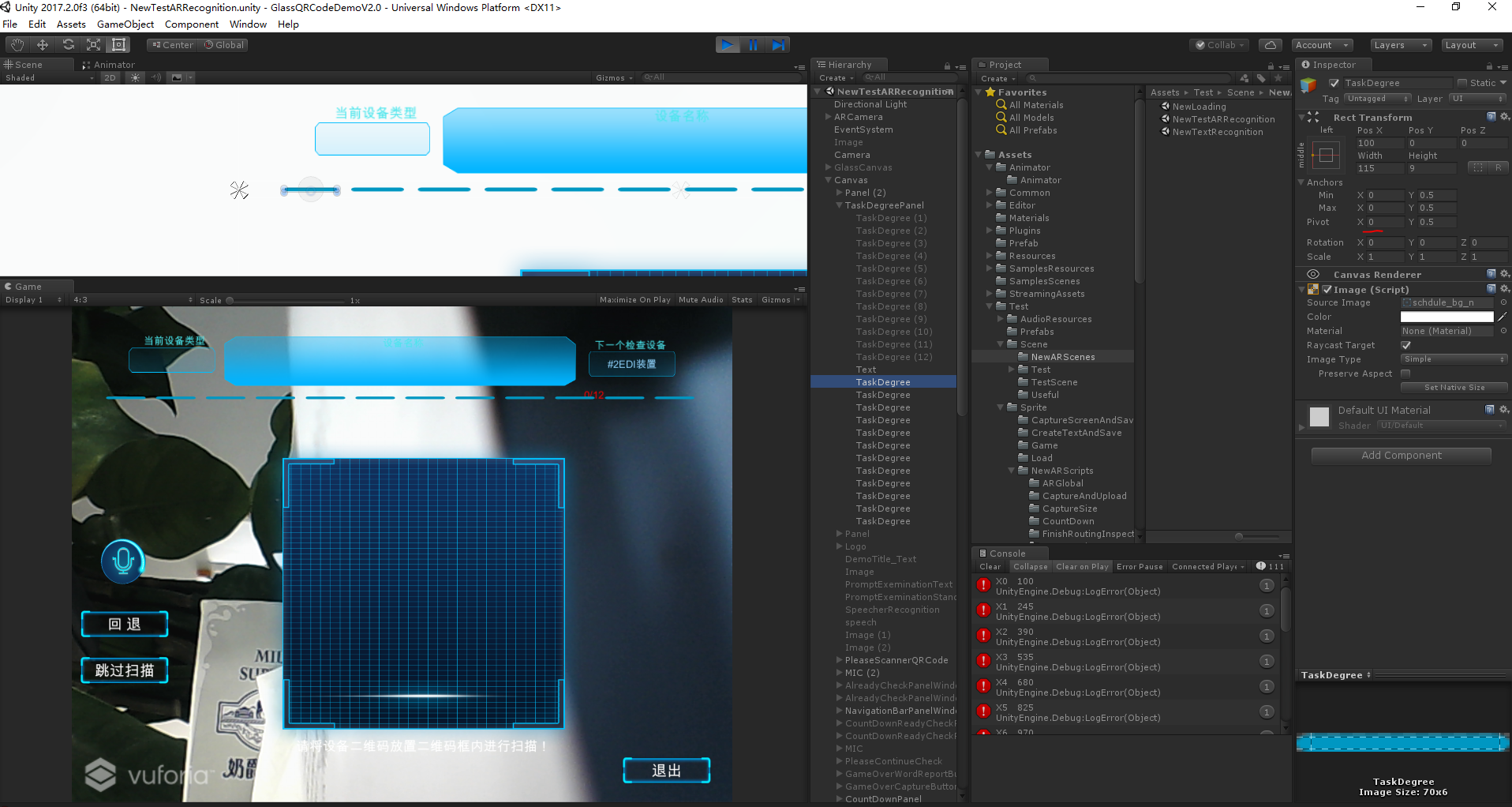Viewport: 1512px width, 807px height.
Task: Check the Preserve Aspect checkbox
Action: [1405, 373]
